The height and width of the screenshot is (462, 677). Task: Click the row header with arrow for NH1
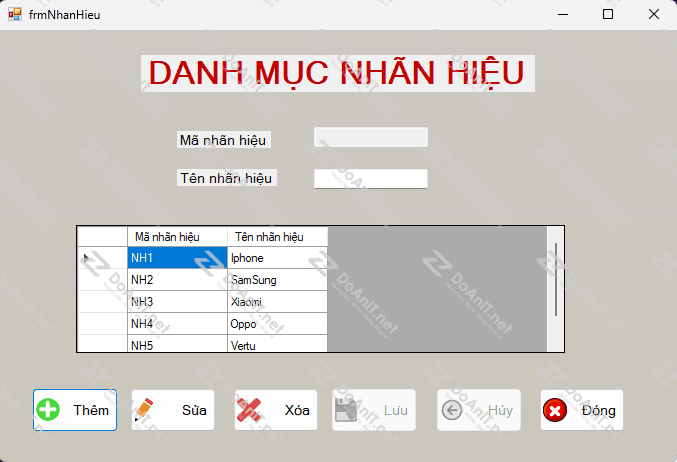pyautogui.click(x=102, y=258)
